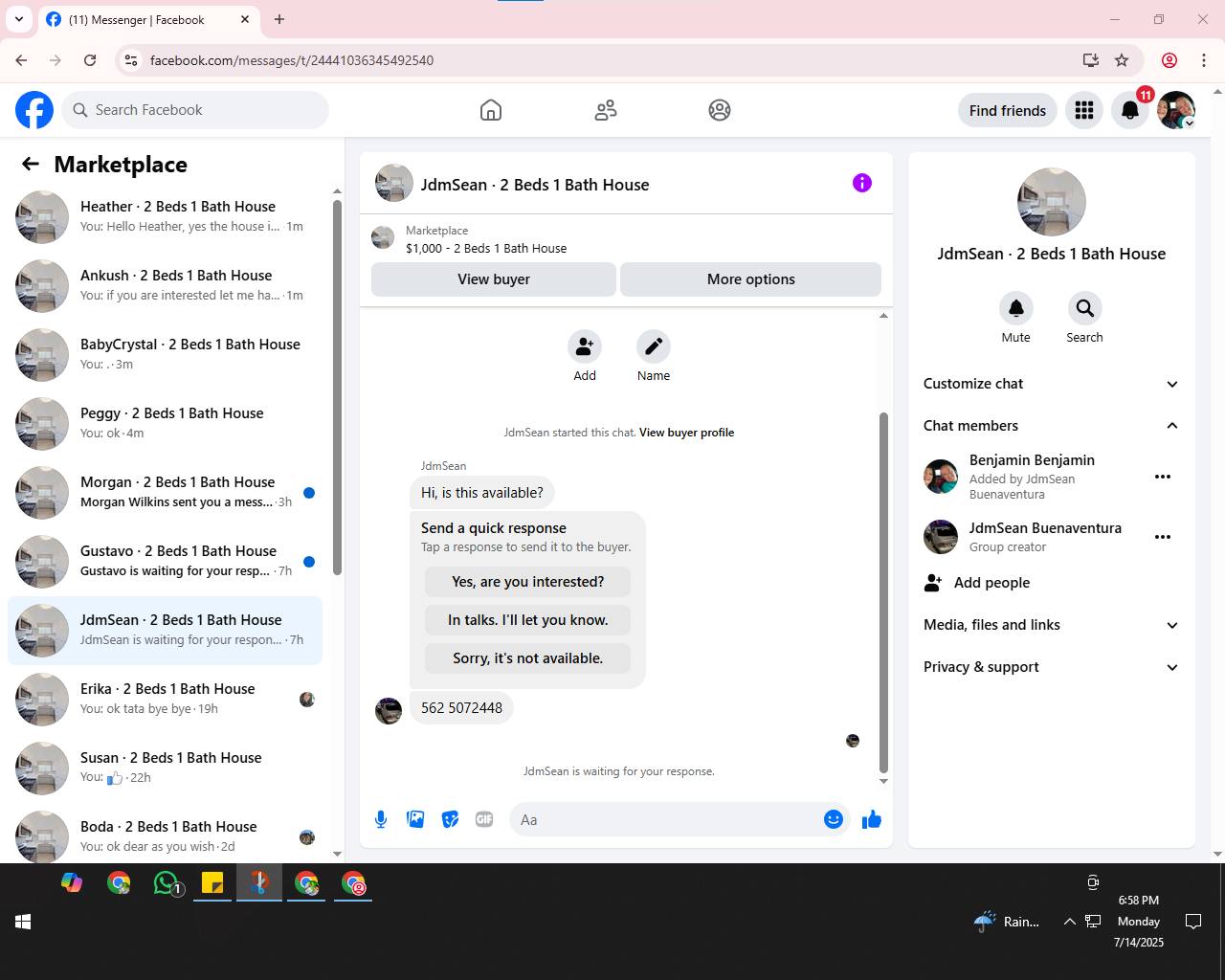Open Susan 2 Beds 1 Bath House chat

coord(165,768)
